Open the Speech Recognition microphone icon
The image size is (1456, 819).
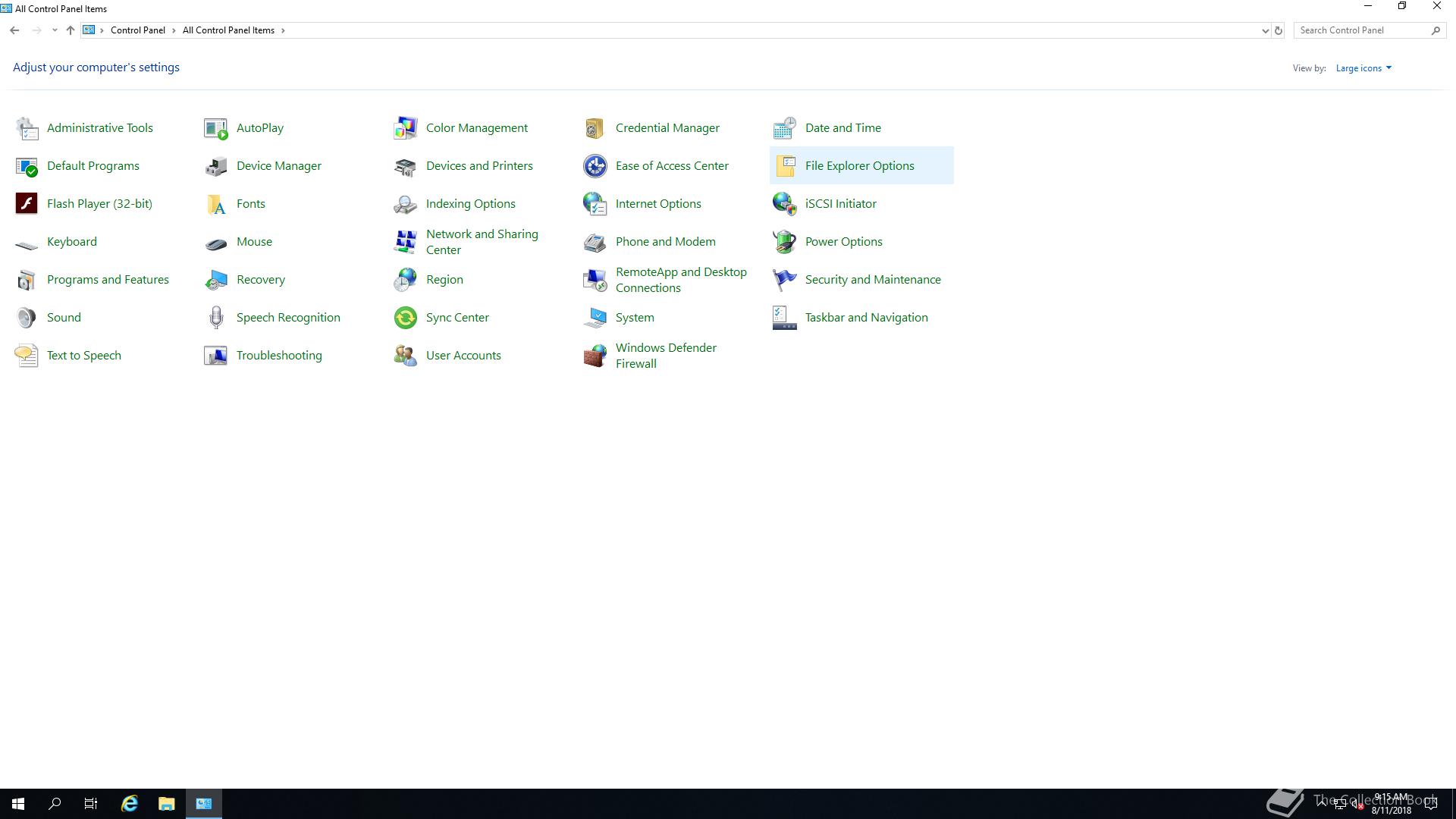tap(216, 318)
